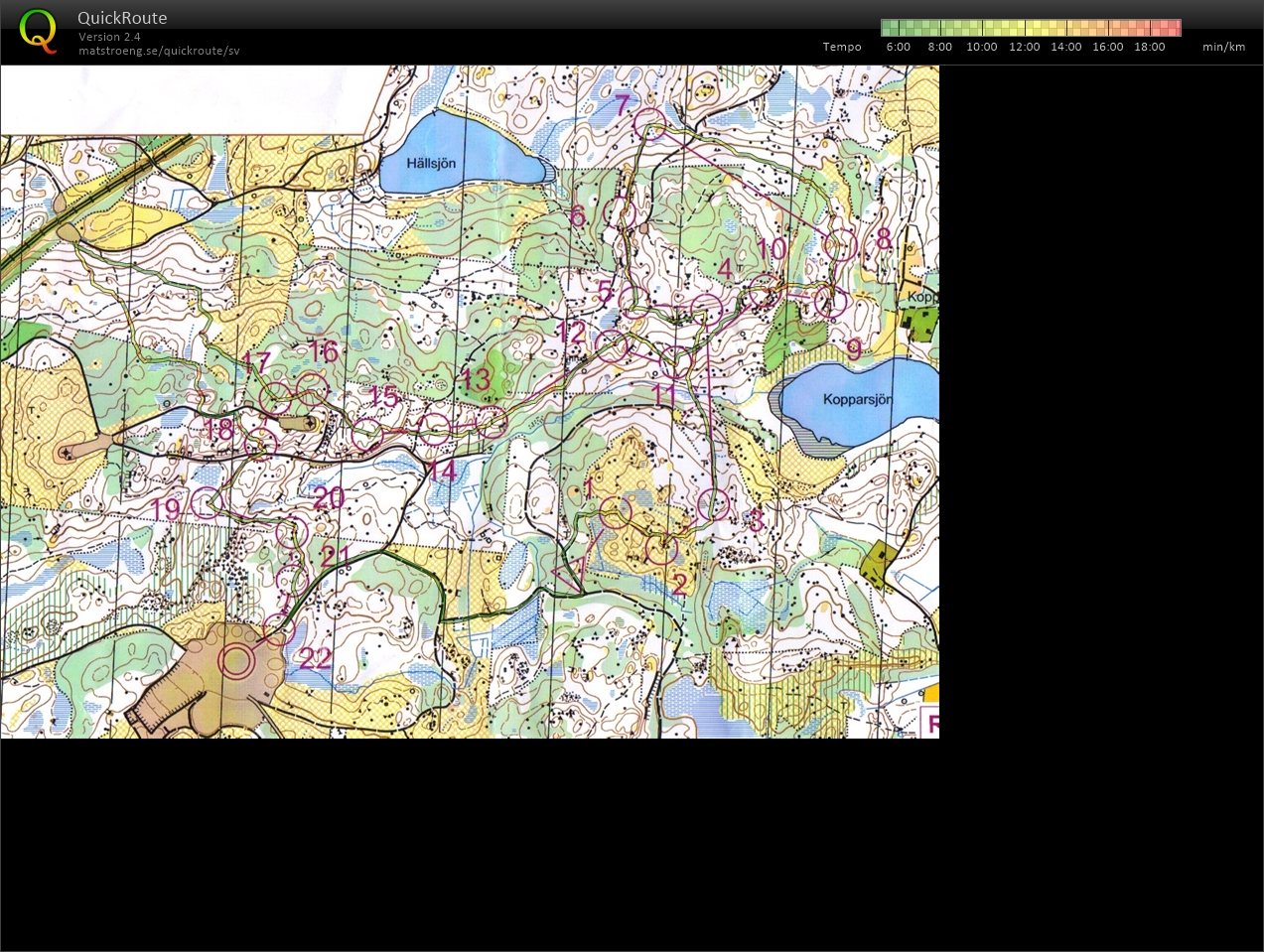
Task: Click control number 5 label
Action: (x=605, y=291)
